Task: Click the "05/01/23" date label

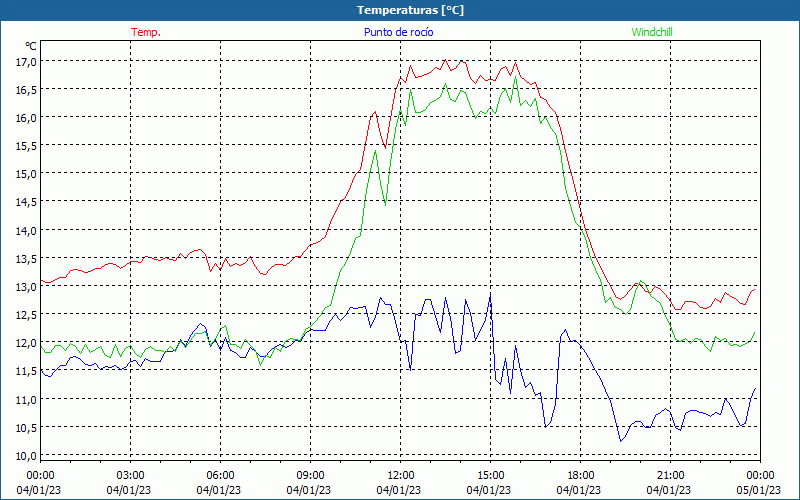Action: pyautogui.click(x=759, y=490)
